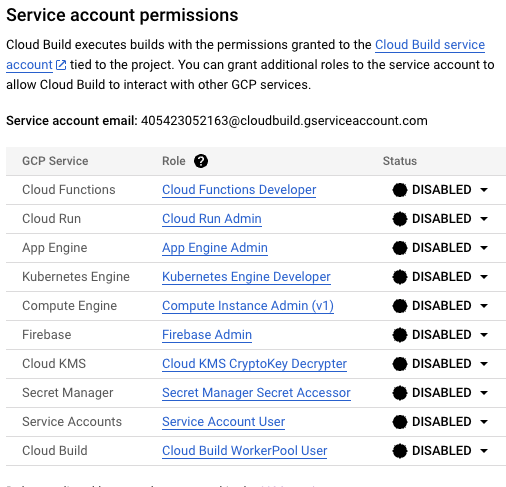Open Cloud KMS CryptoKey Decrypter link
This screenshot has width=506, height=487.
[254, 364]
